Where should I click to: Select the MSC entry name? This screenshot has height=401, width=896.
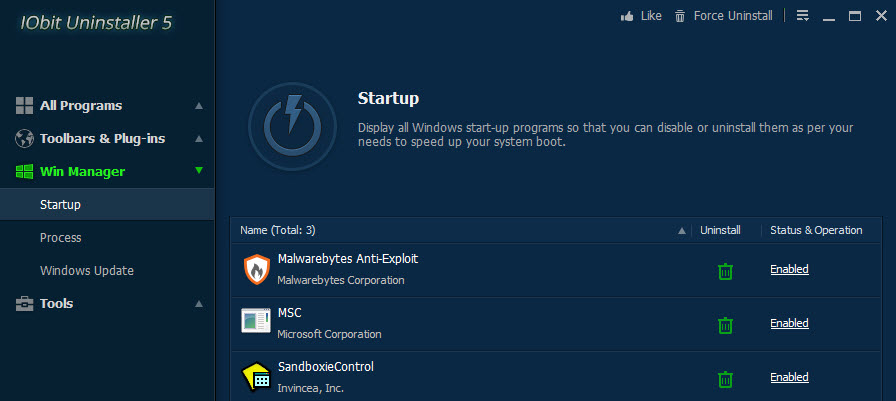coord(289,313)
